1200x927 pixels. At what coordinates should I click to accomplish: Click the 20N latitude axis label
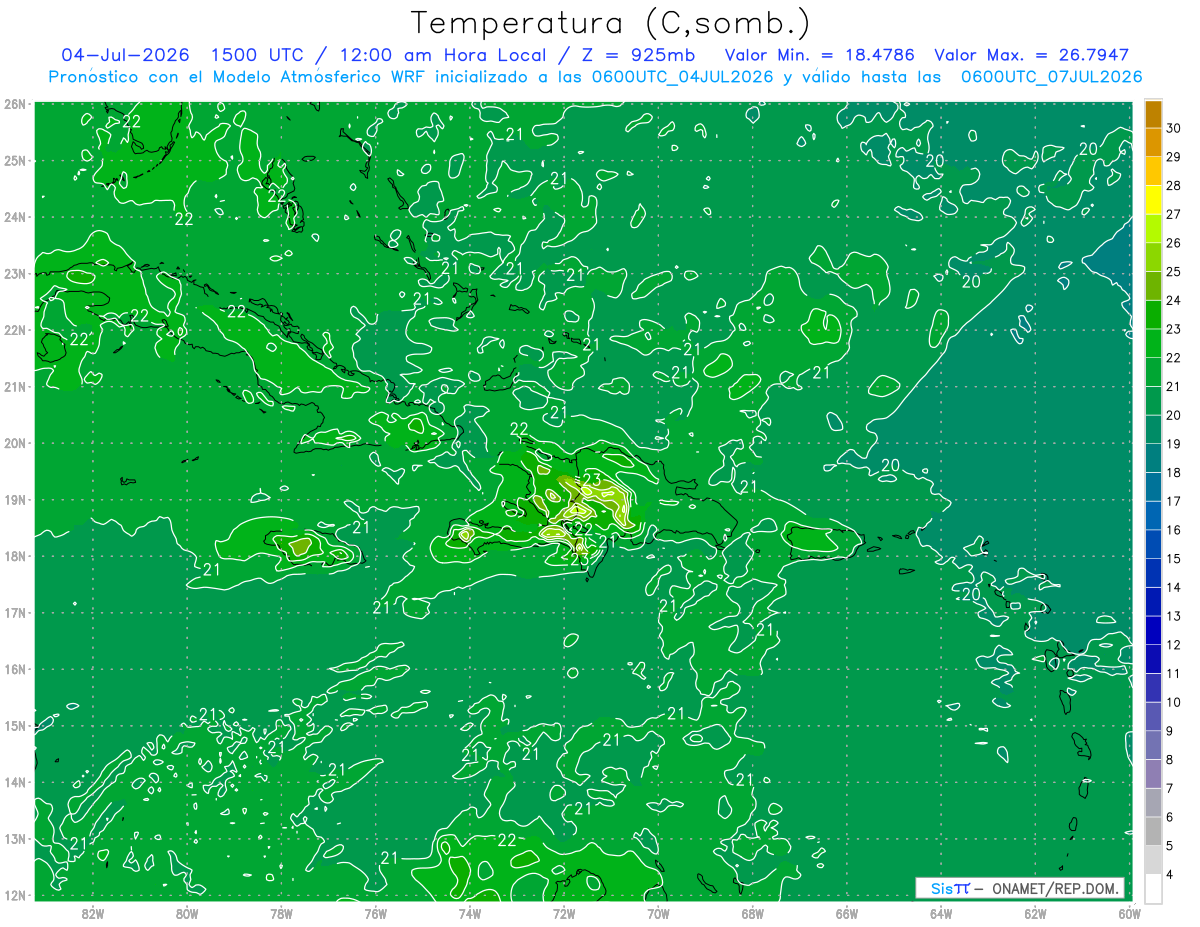(x=15, y=443)
